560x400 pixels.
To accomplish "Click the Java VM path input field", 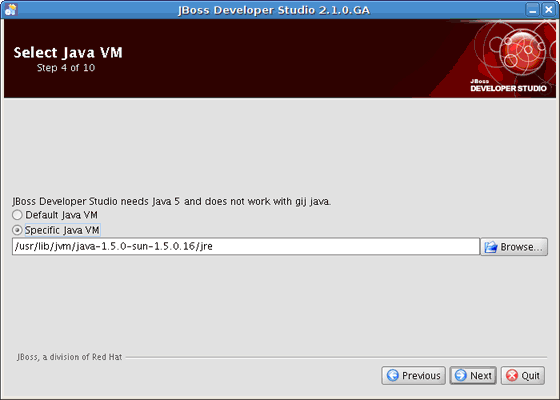I will click(x=246, y=246).
